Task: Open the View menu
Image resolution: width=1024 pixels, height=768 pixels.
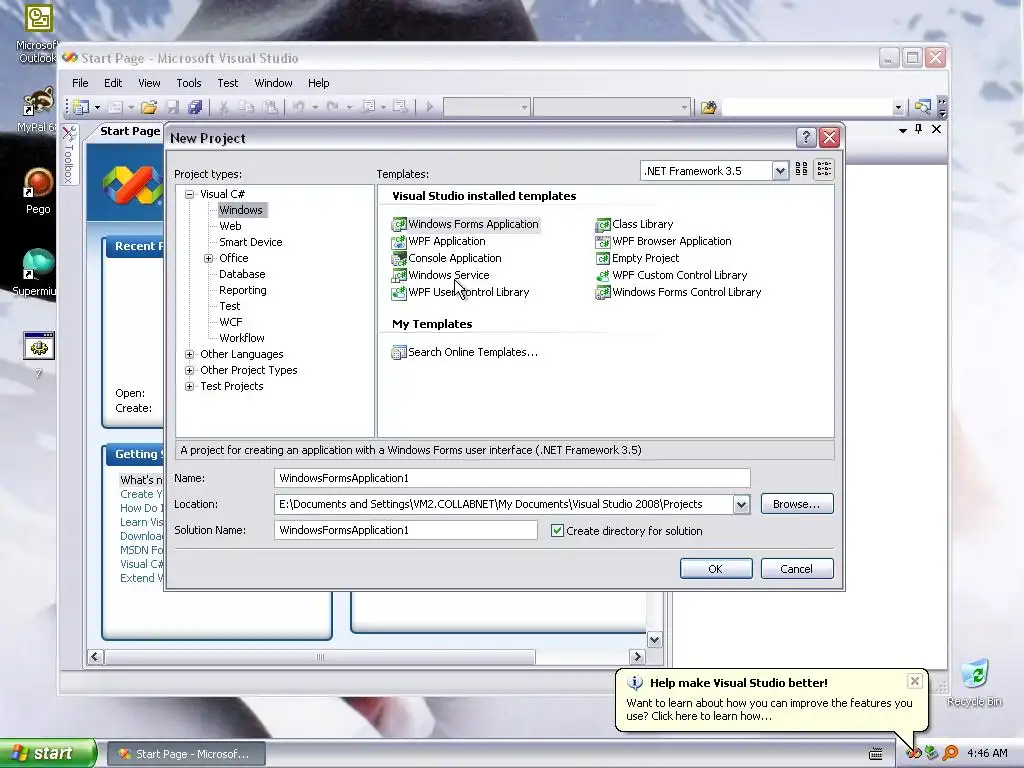Action: click(149, 83)
